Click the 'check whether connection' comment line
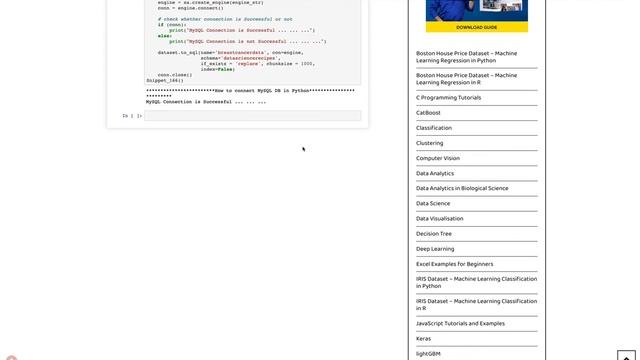Screen dimensions: 640x360 tap(225, 19)
